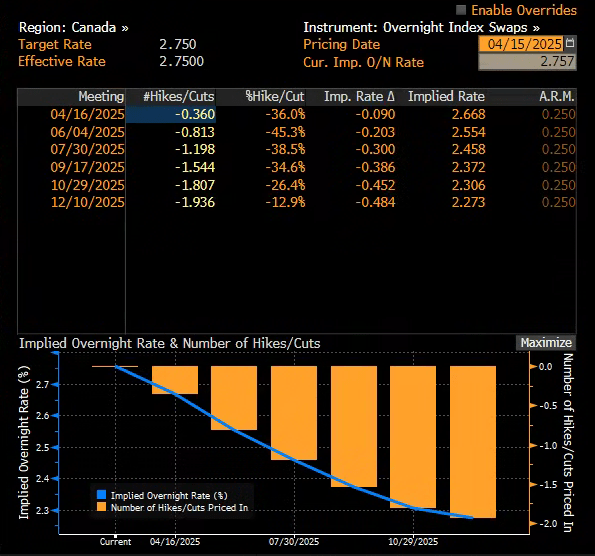Click the implied rate change -0.300
The height and width of the screenshot is (556, 595).
click(375, 150)
